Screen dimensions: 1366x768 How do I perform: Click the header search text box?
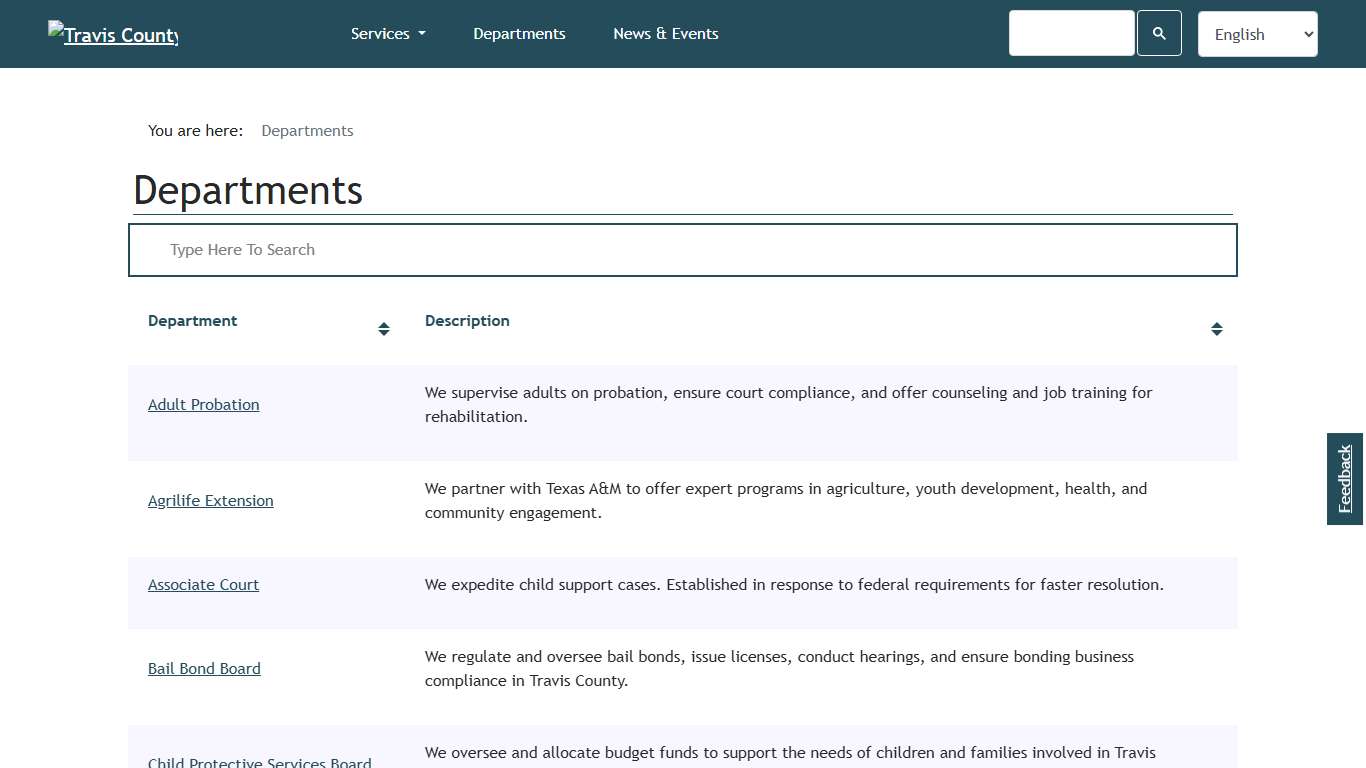coord(1071,34)
